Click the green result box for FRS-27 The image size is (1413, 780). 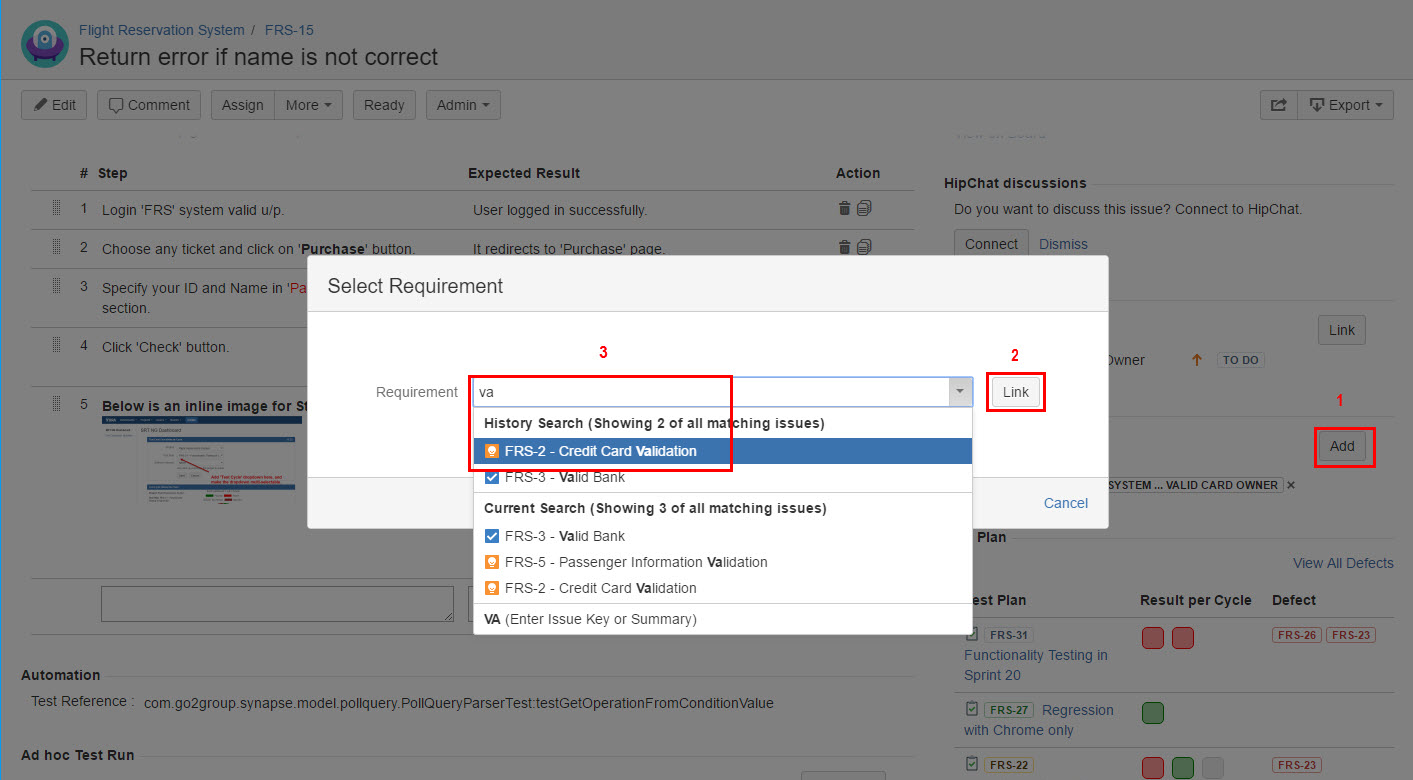[1152, 713]
